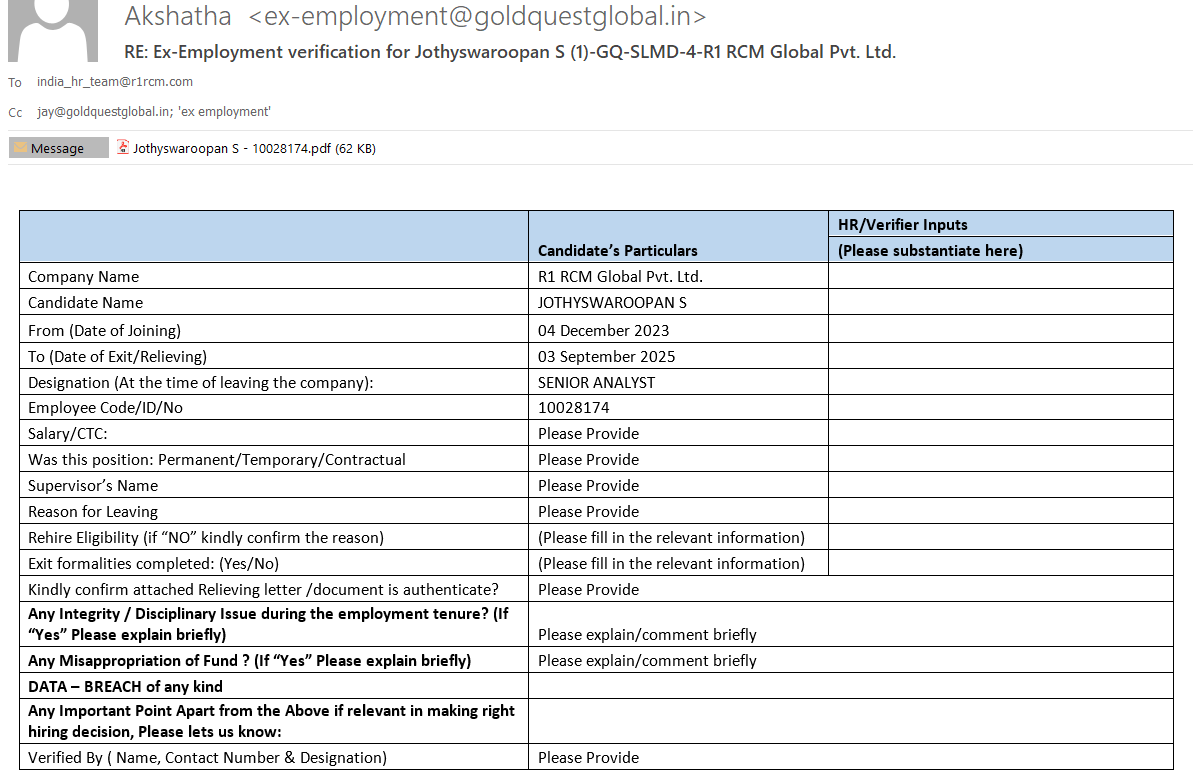Click the 'Salary/CTC:' label
This screenshot has height=781, width=1193.
pos(68,433)
